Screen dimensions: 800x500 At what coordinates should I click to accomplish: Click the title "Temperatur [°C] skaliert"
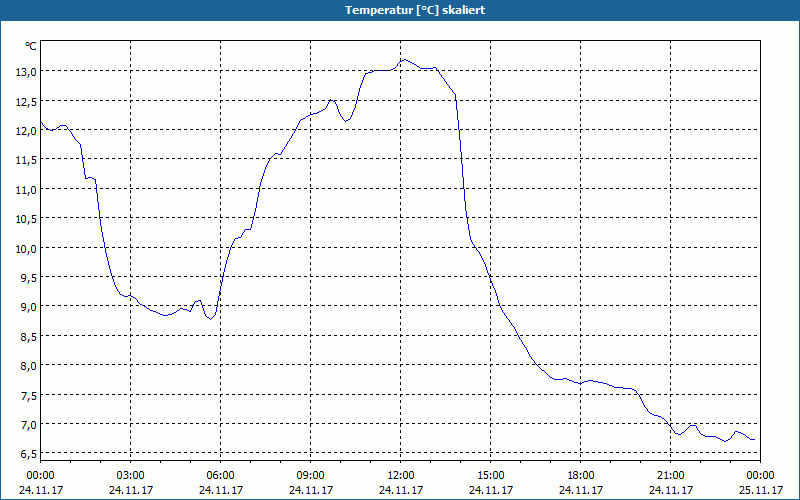pos(415,10)
